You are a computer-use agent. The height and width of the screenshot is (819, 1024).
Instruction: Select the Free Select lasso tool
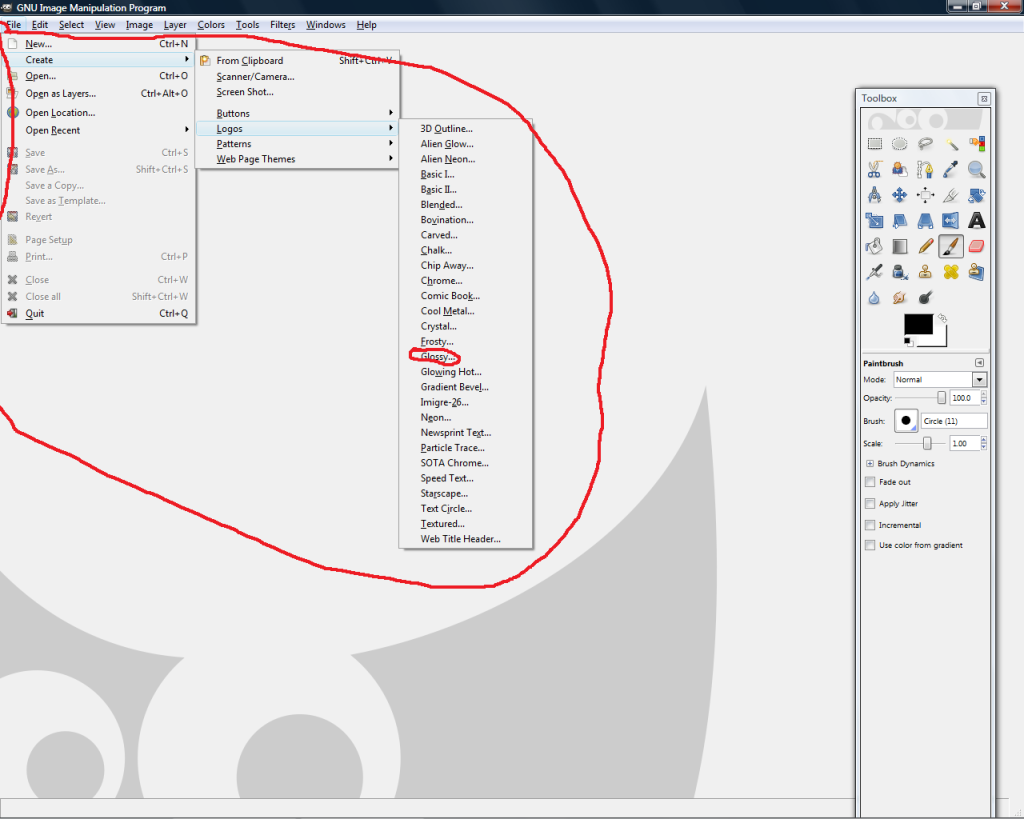(925, 144)
